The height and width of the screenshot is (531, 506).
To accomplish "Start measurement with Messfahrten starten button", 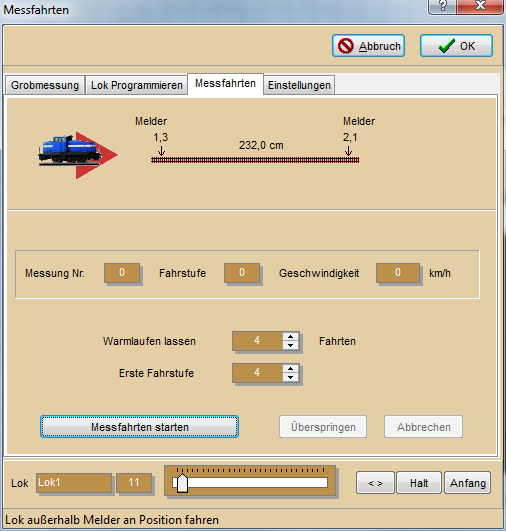I will click(140, 427).
